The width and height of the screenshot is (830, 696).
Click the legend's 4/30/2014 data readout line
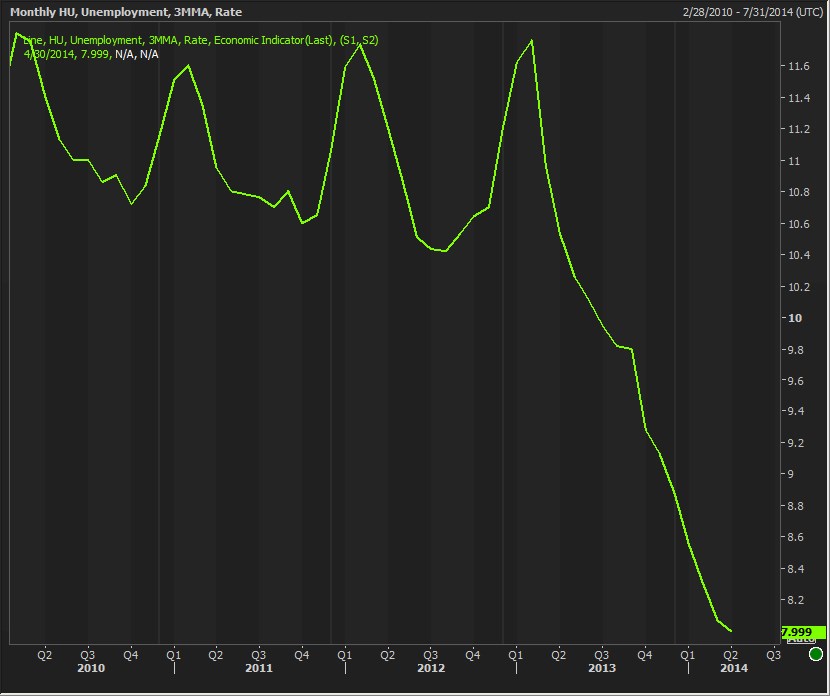tap(90, 53)
